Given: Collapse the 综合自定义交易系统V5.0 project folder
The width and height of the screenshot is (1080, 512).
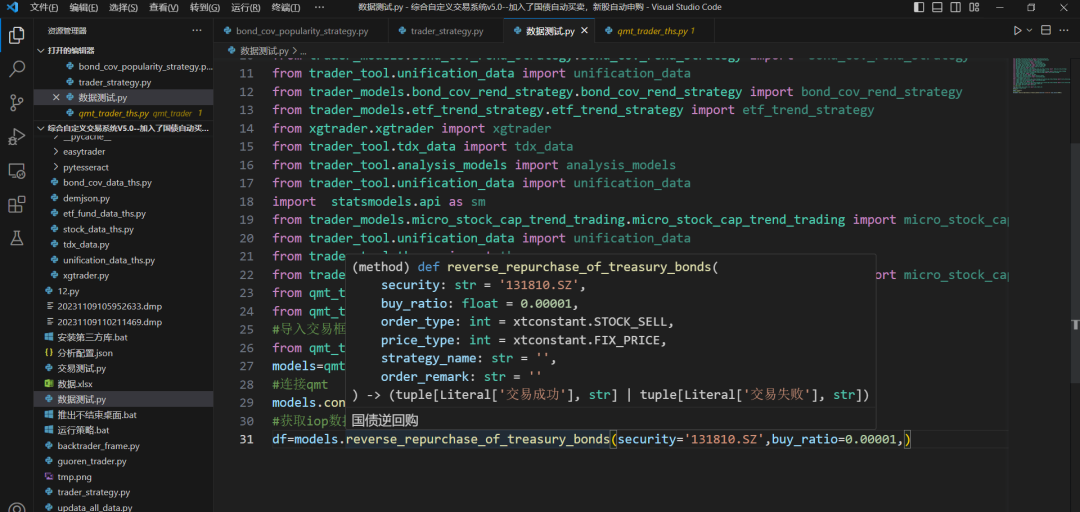Looking at the screenshot, I should coord(40,128).
